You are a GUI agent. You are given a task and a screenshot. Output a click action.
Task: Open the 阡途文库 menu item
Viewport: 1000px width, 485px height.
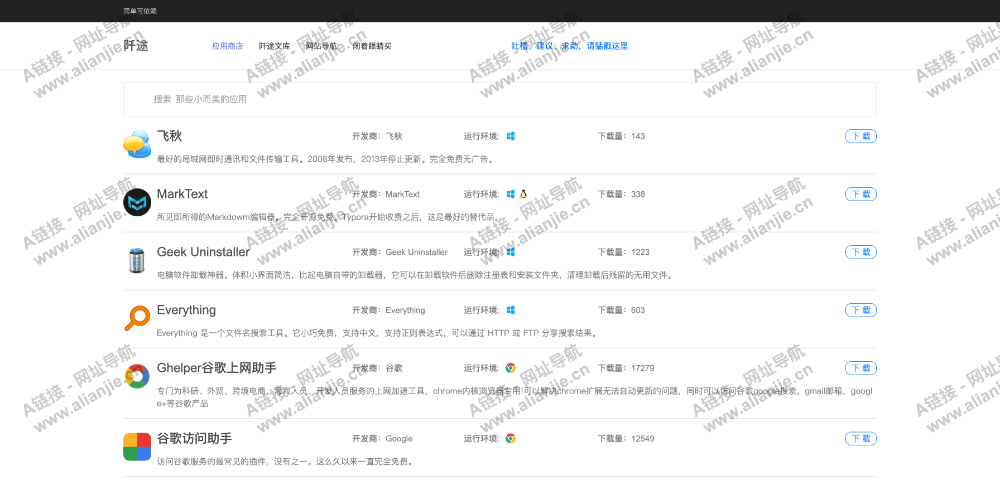pos(274,46)
